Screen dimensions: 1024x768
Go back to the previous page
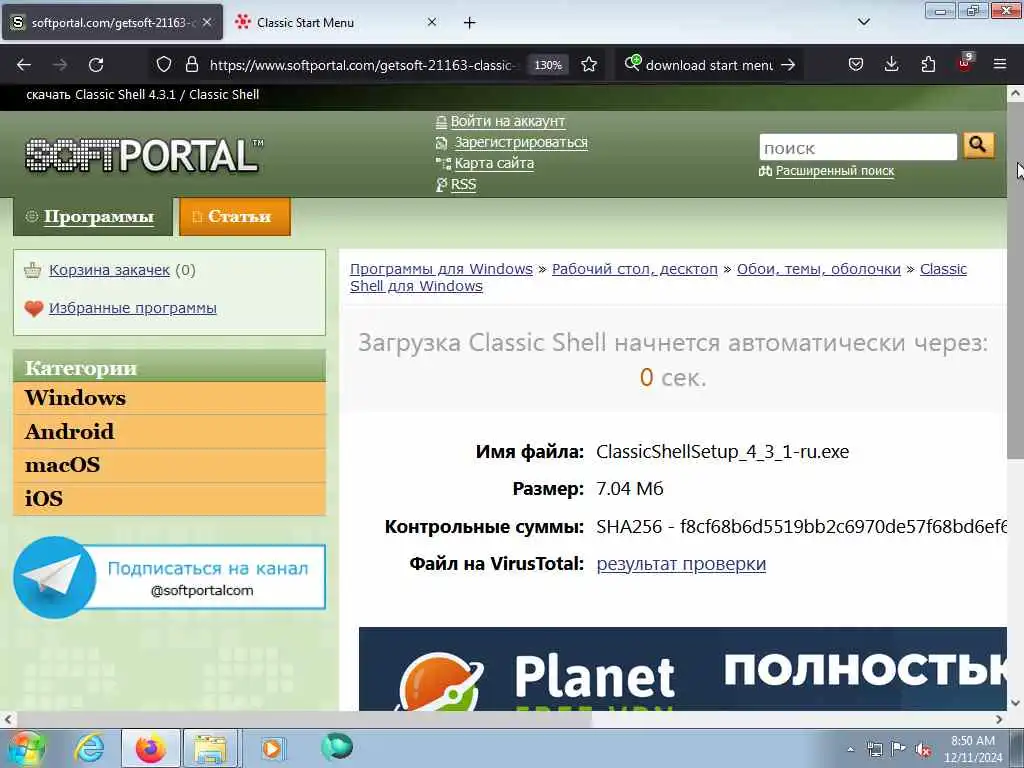pos(24,65)
